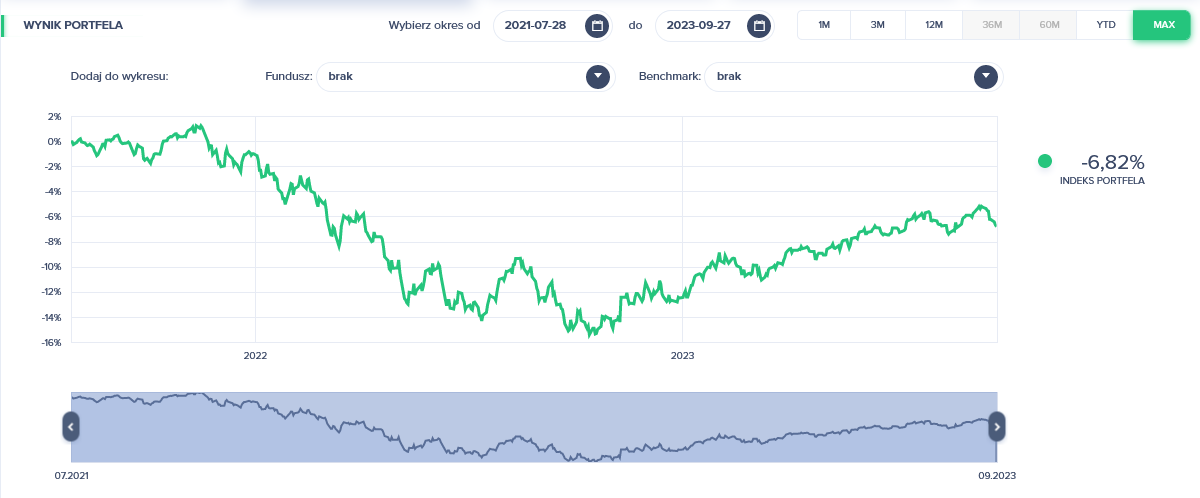Select the 3M period option
The width and height of the screenshot is (1200, 498).
(x=878, y=25)
